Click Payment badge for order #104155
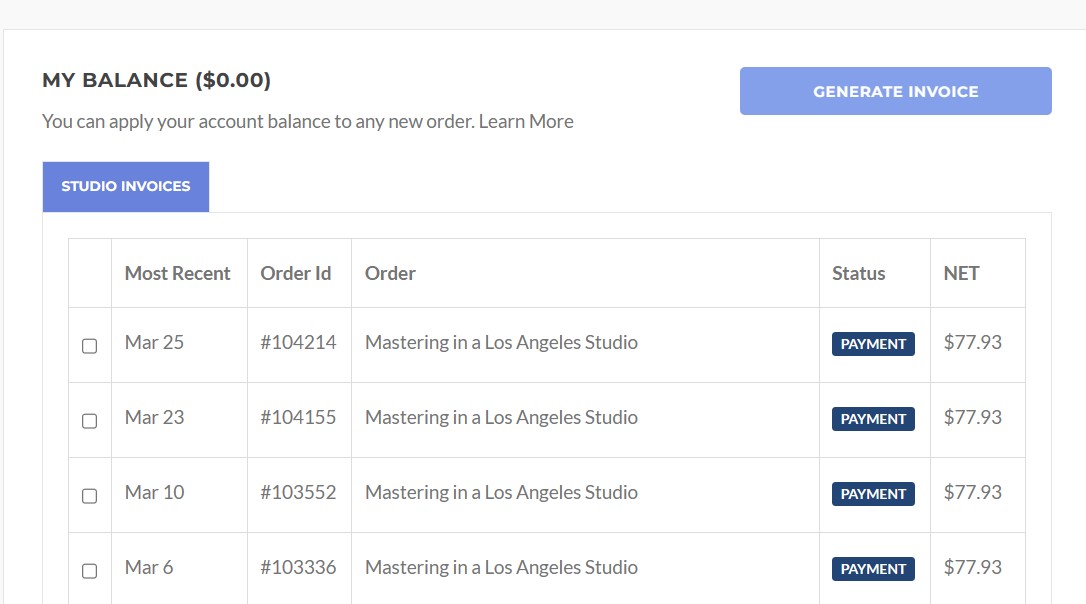The height and width of the screenshot is (604, 1086). (x=873, y=419)
